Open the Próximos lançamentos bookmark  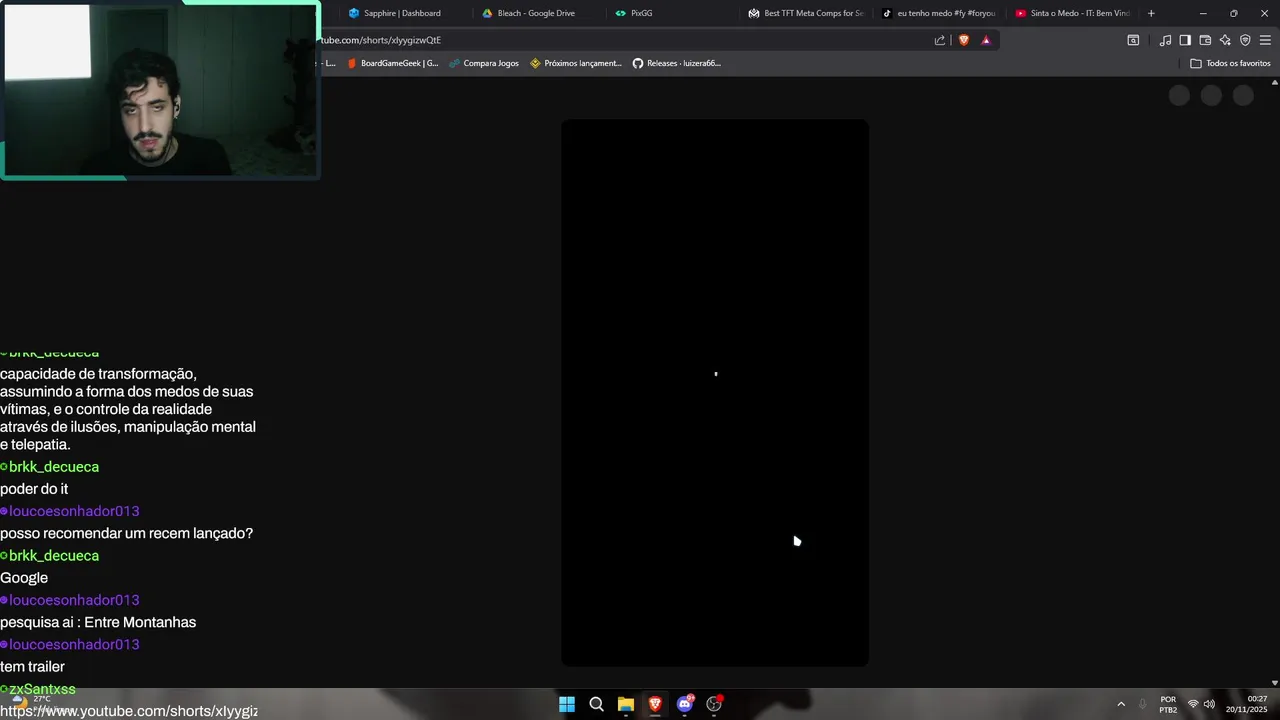(576, 63)
